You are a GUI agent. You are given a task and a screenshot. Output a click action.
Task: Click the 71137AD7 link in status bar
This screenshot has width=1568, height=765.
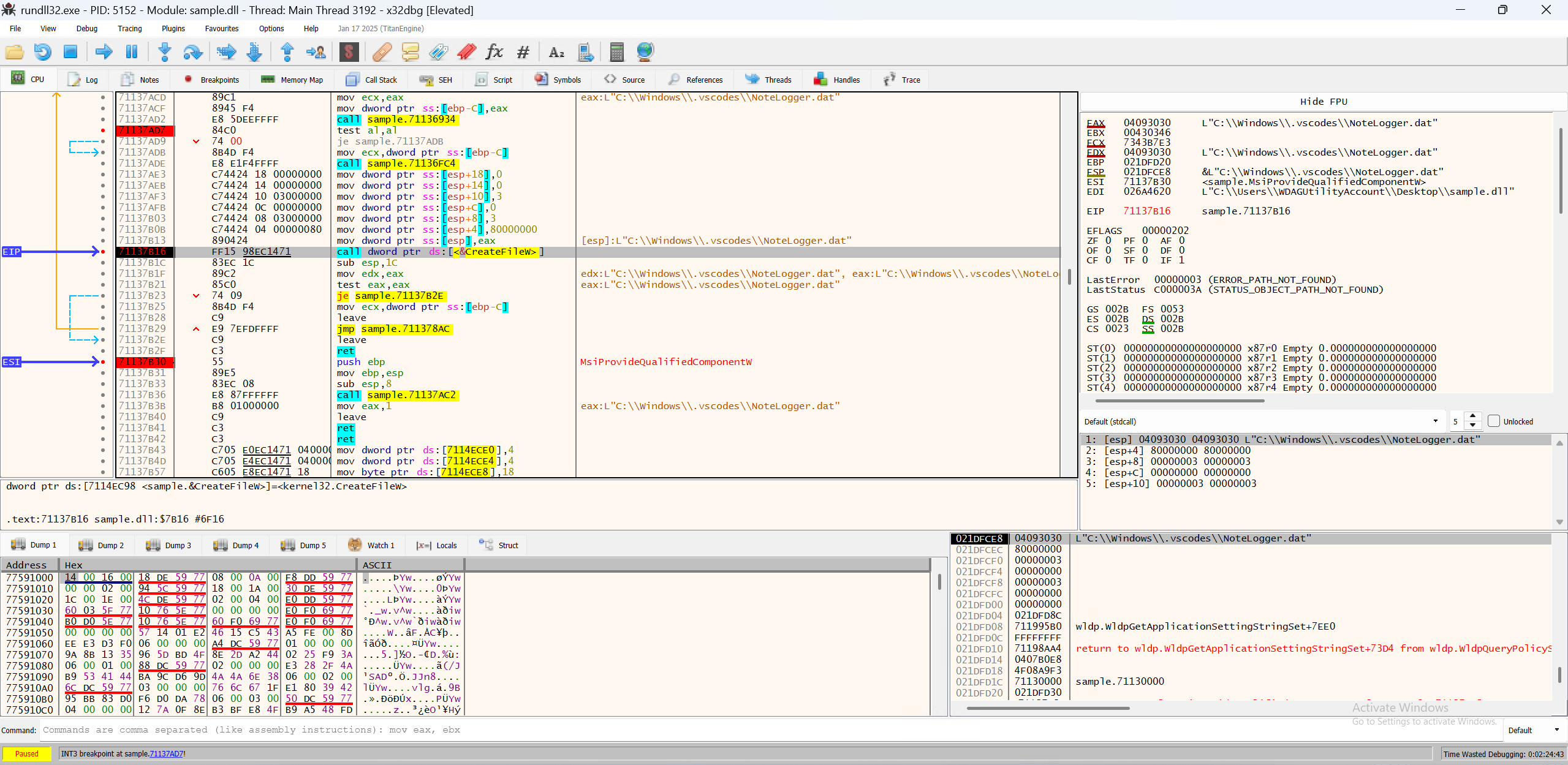click(166, 754)
